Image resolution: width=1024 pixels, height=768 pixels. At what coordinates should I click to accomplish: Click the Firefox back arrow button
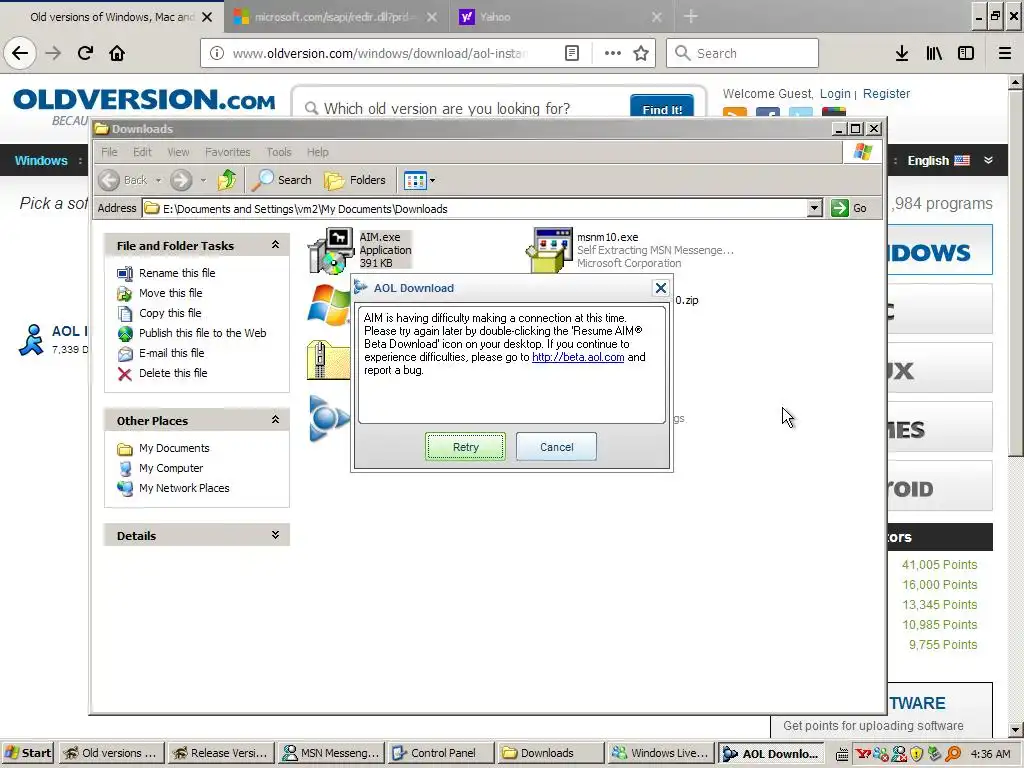click(x=20, y=53)
